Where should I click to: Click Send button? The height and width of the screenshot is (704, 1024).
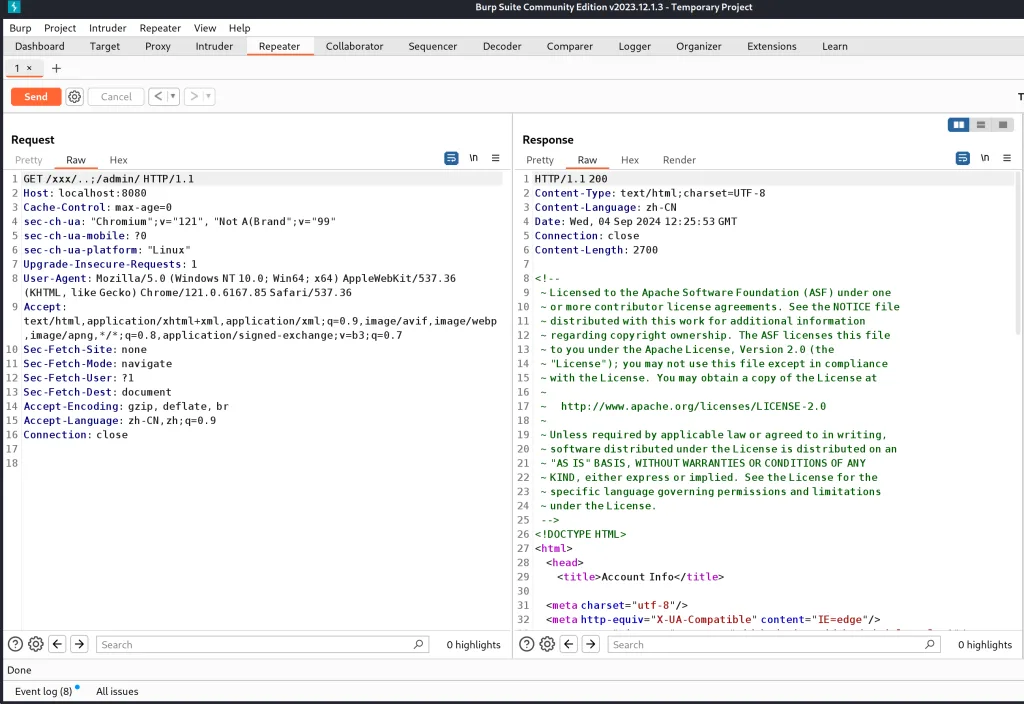36,97
